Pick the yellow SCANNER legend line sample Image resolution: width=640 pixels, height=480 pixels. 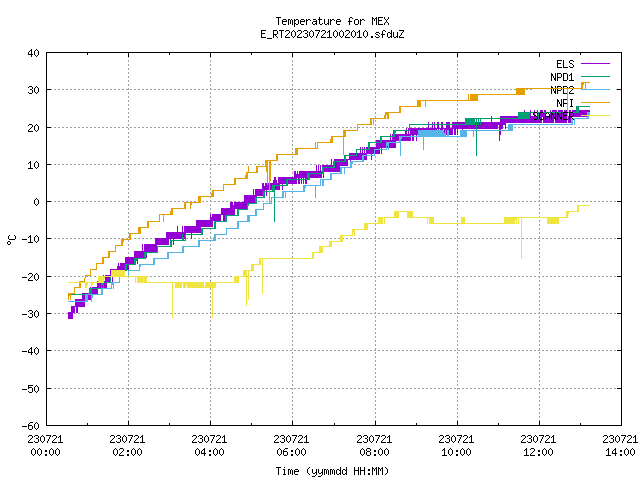tap(595, 116)
